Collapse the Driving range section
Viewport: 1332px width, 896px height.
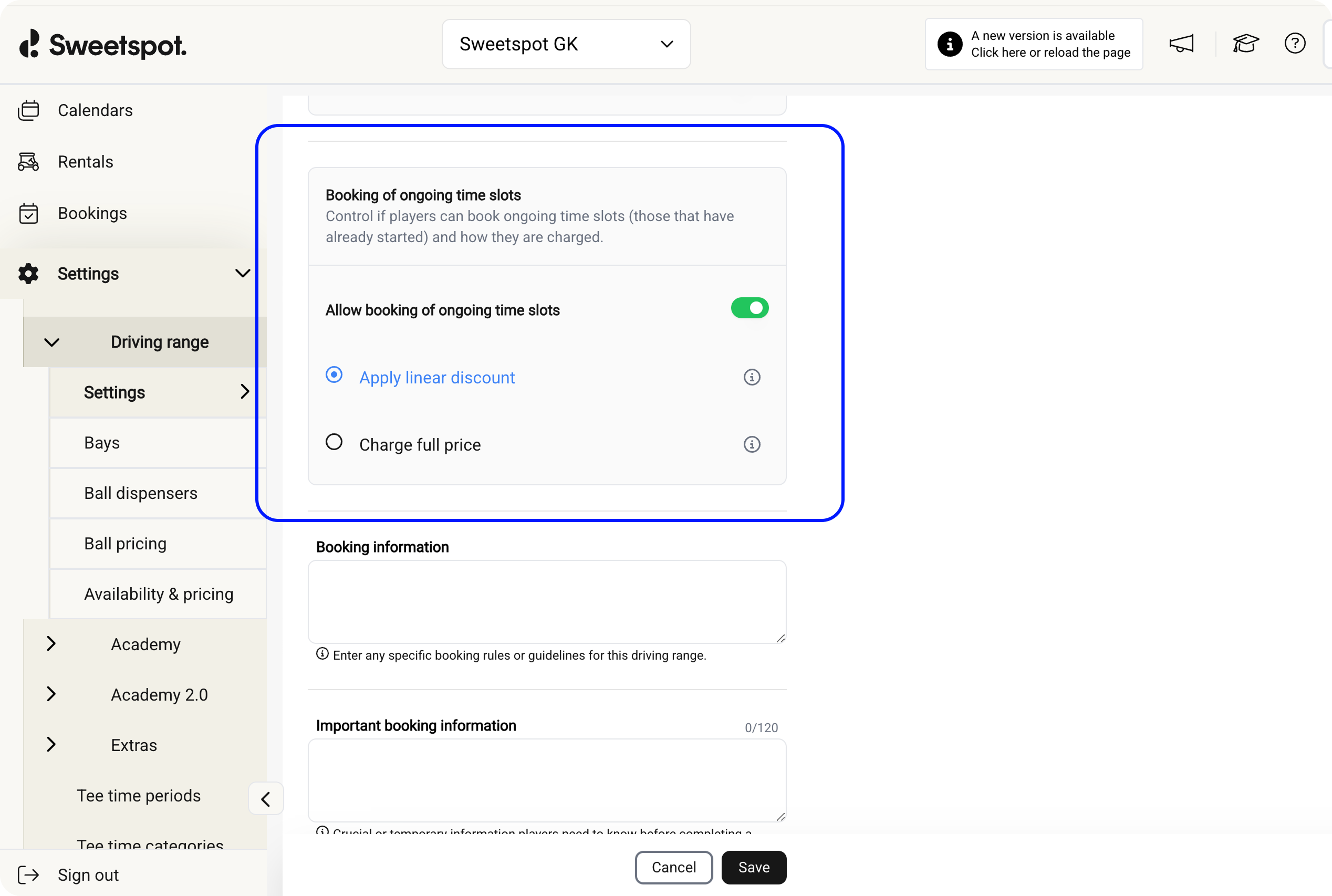pyautogui.click(x=52, y=342)
